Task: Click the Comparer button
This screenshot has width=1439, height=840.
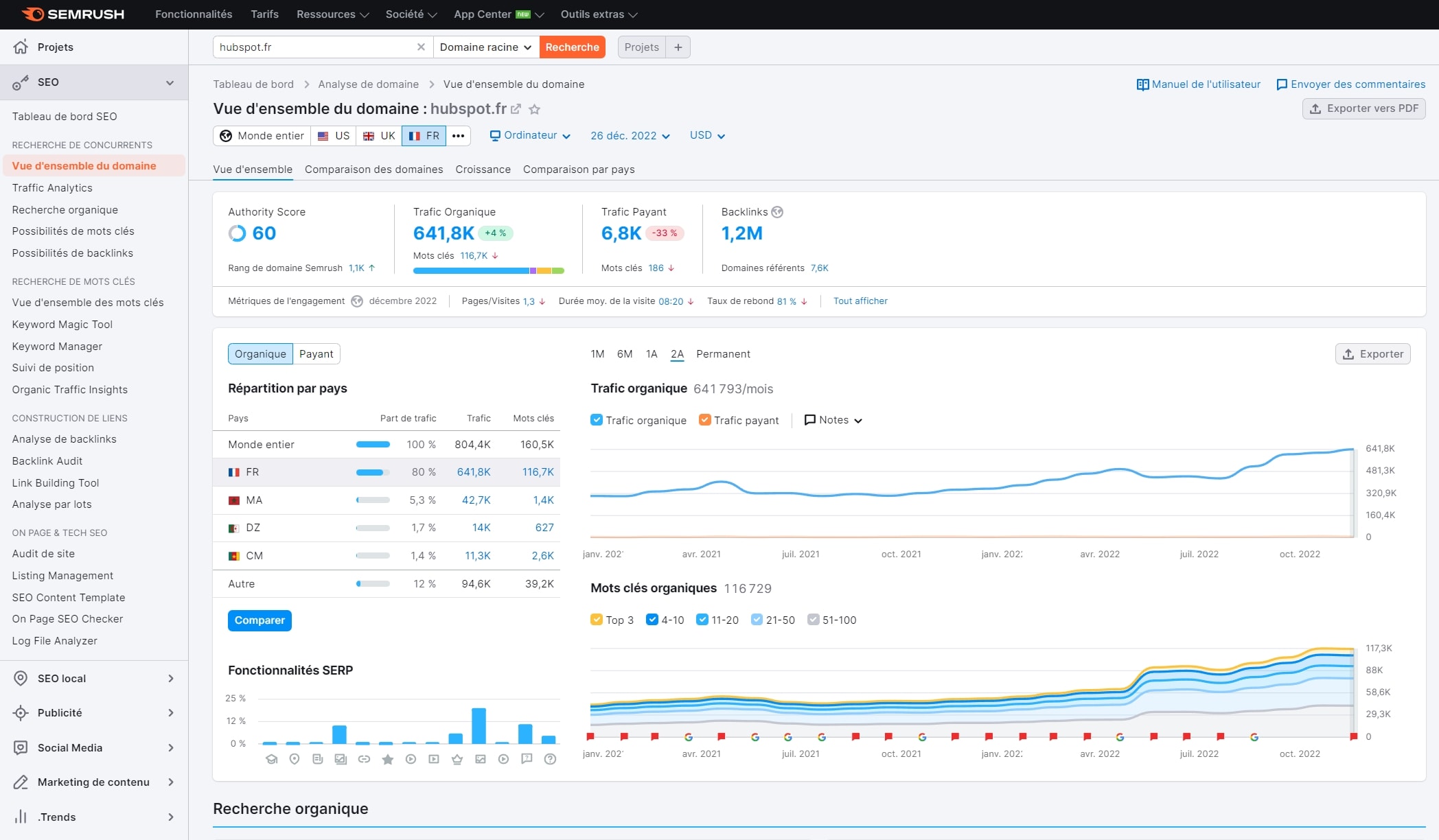Action: [x=260, y=620]
